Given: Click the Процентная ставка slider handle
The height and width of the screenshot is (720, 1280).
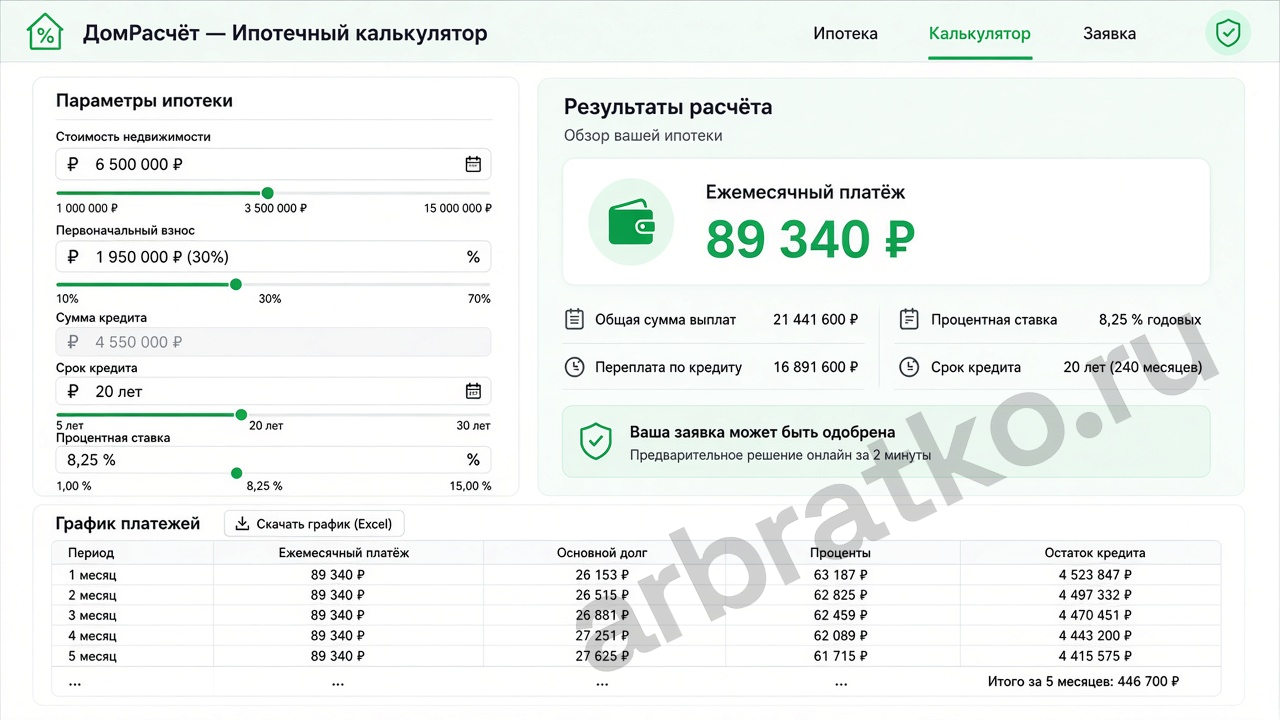Looking at the screenshot, I should (236, 473).
